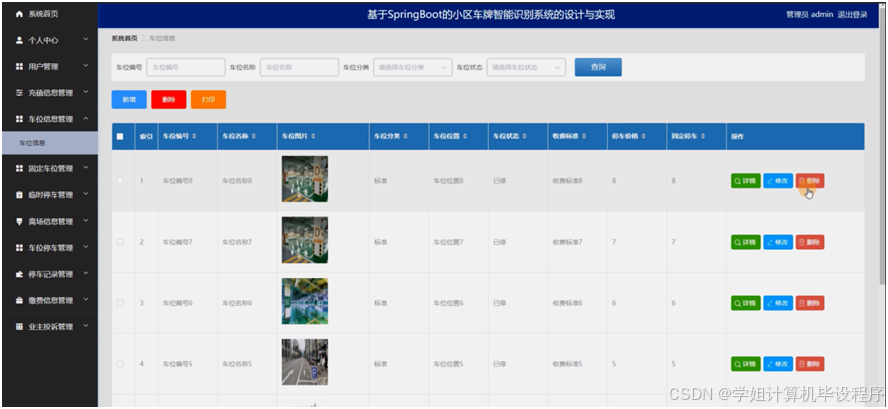Image resolution: width=888 pixels, height=409 pixels.
Task: Open the 车位编号8 parking thumbnail
Action: coord(305,179)
